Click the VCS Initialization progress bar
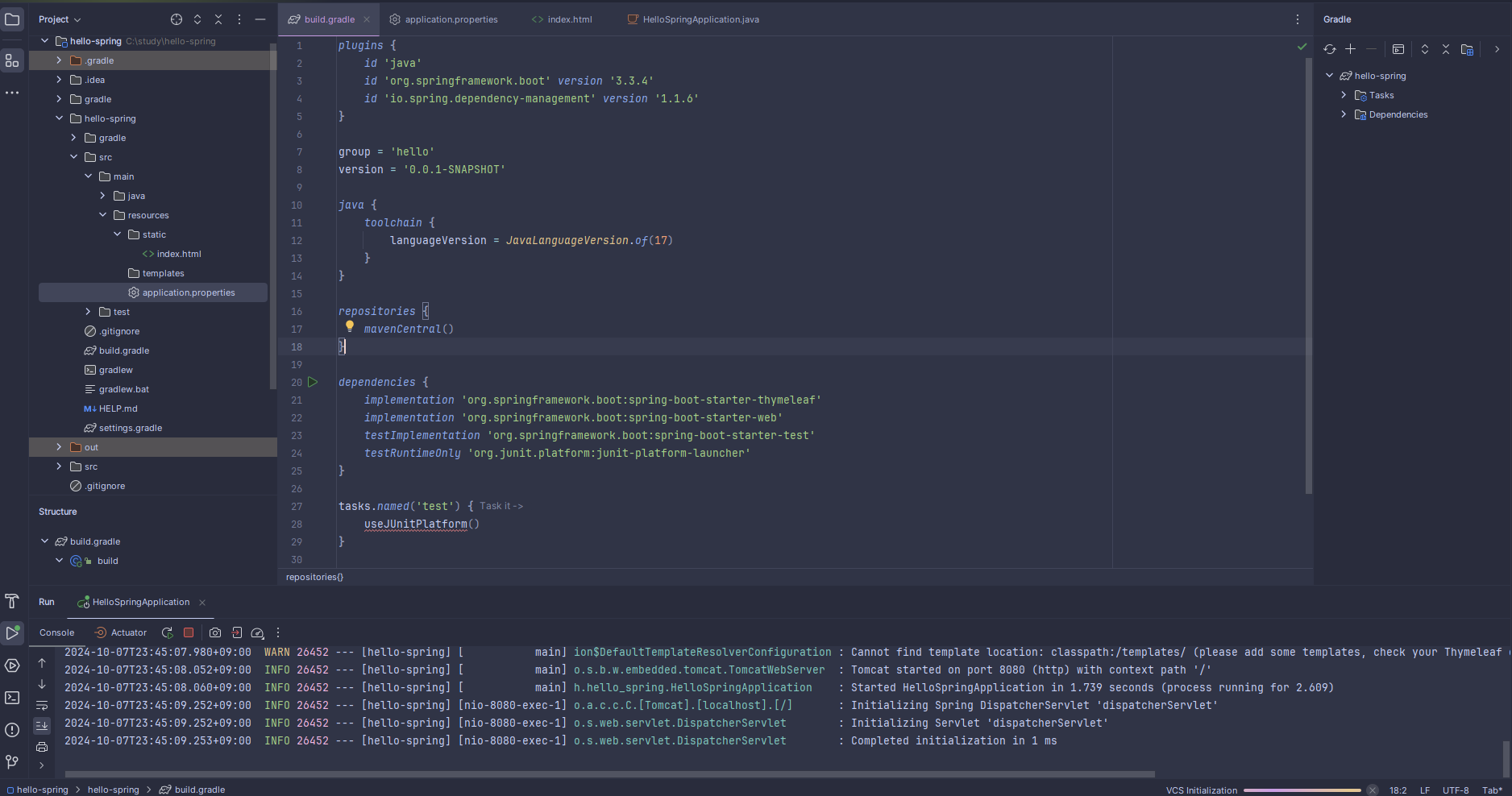 pos(1302,790)
